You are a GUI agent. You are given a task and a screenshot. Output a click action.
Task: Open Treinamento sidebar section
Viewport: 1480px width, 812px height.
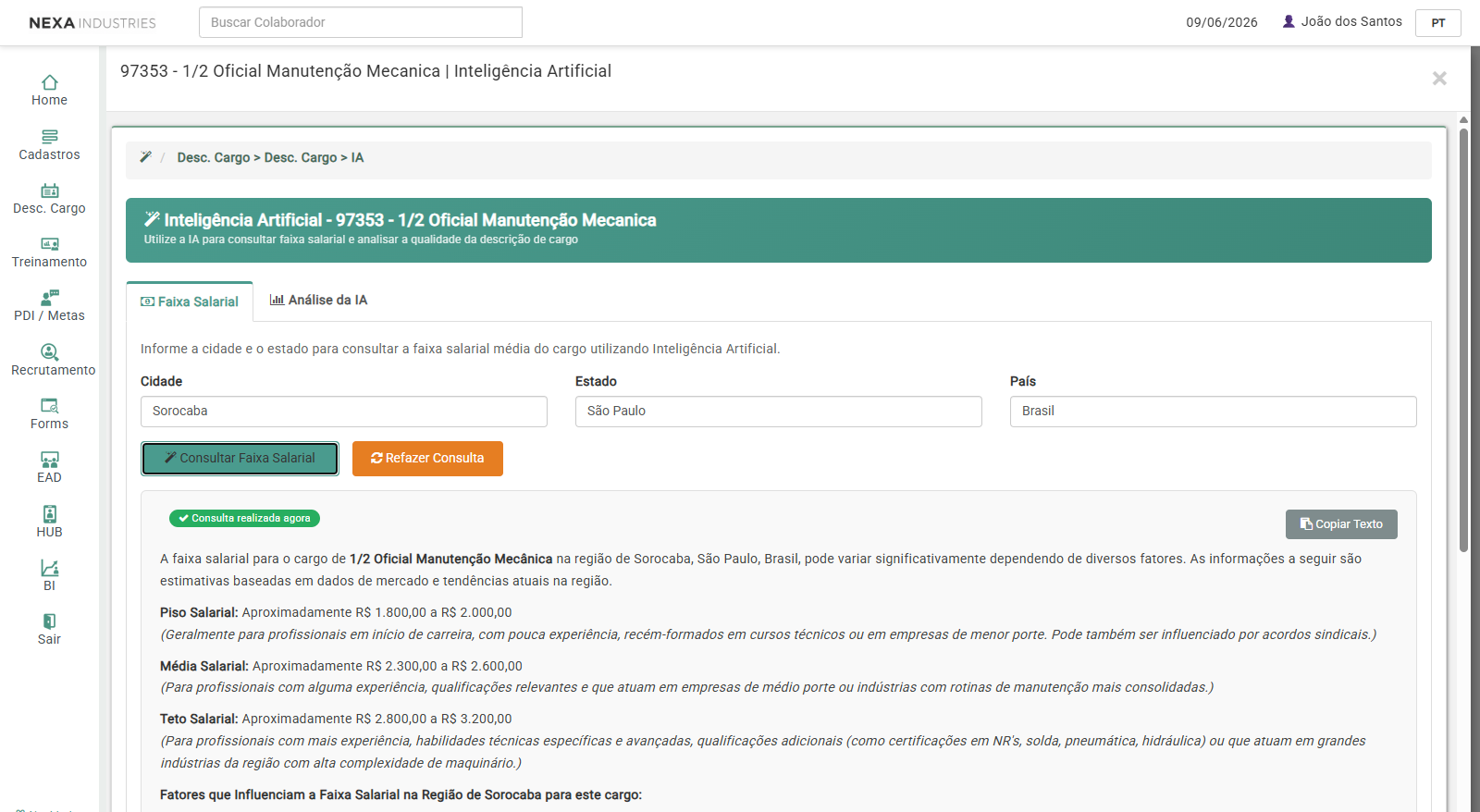49,252
